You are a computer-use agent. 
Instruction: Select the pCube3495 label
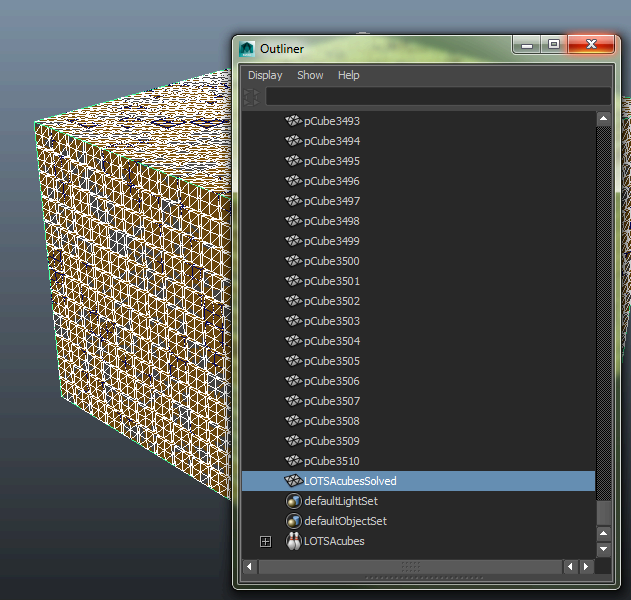(x=332, y=161)
